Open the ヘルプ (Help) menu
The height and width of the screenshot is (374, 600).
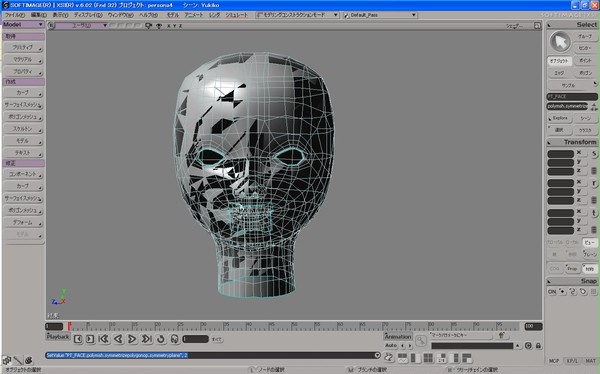tap(148, 15)
